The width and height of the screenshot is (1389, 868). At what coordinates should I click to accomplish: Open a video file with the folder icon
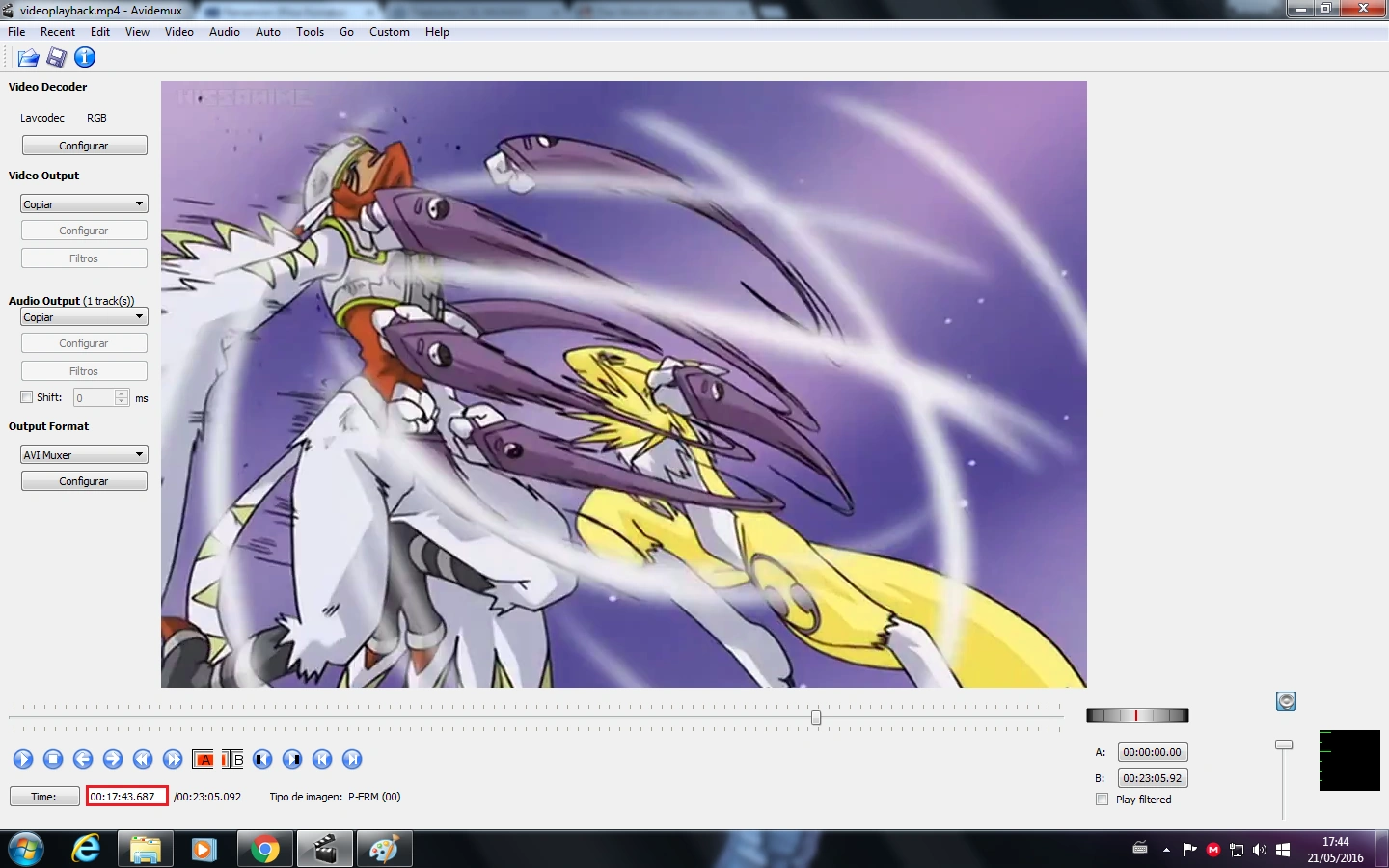[28, 58]
